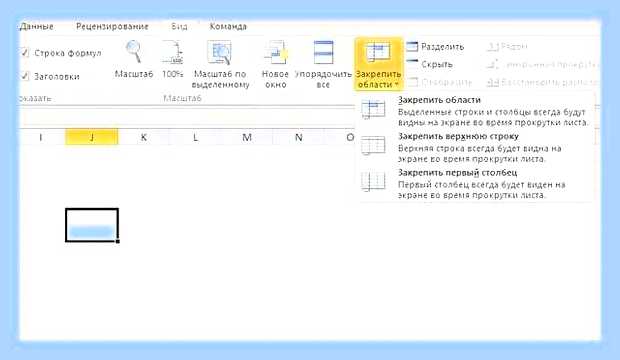Select column M header
Image resolution: width=620 pixels, height=360 pixels.
pyautogui.click(x=247, y=137)
